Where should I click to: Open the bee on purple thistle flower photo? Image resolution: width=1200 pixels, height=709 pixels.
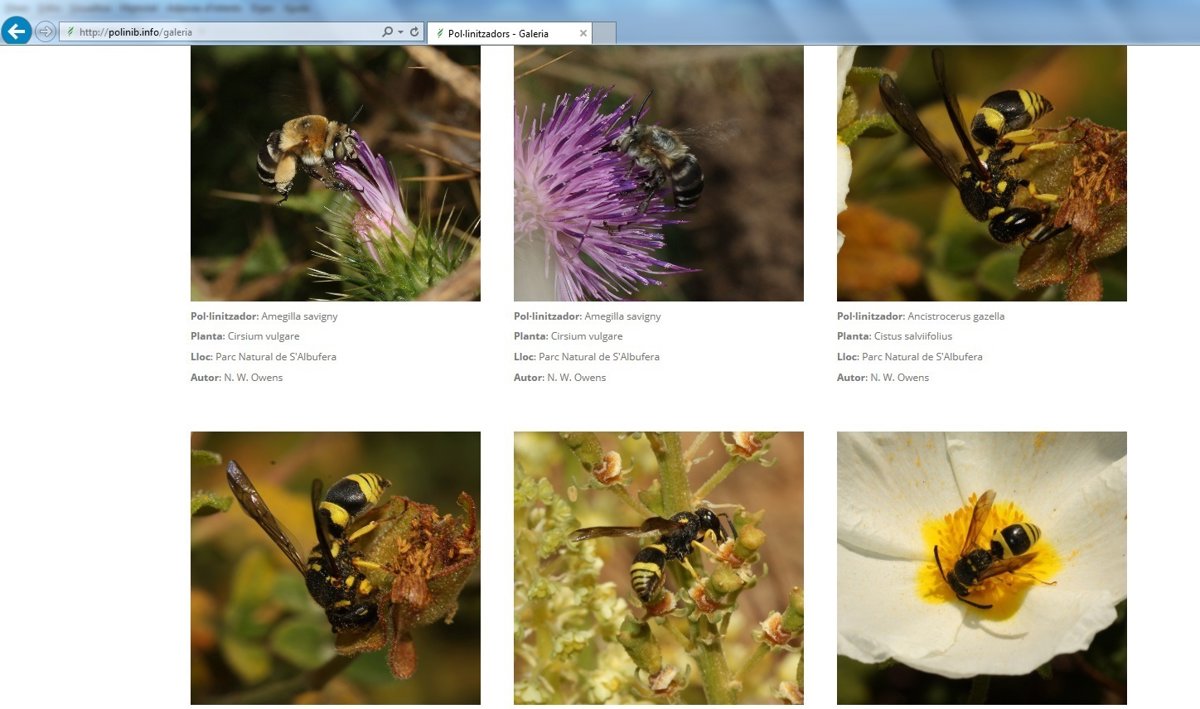[x=658, y=173]
